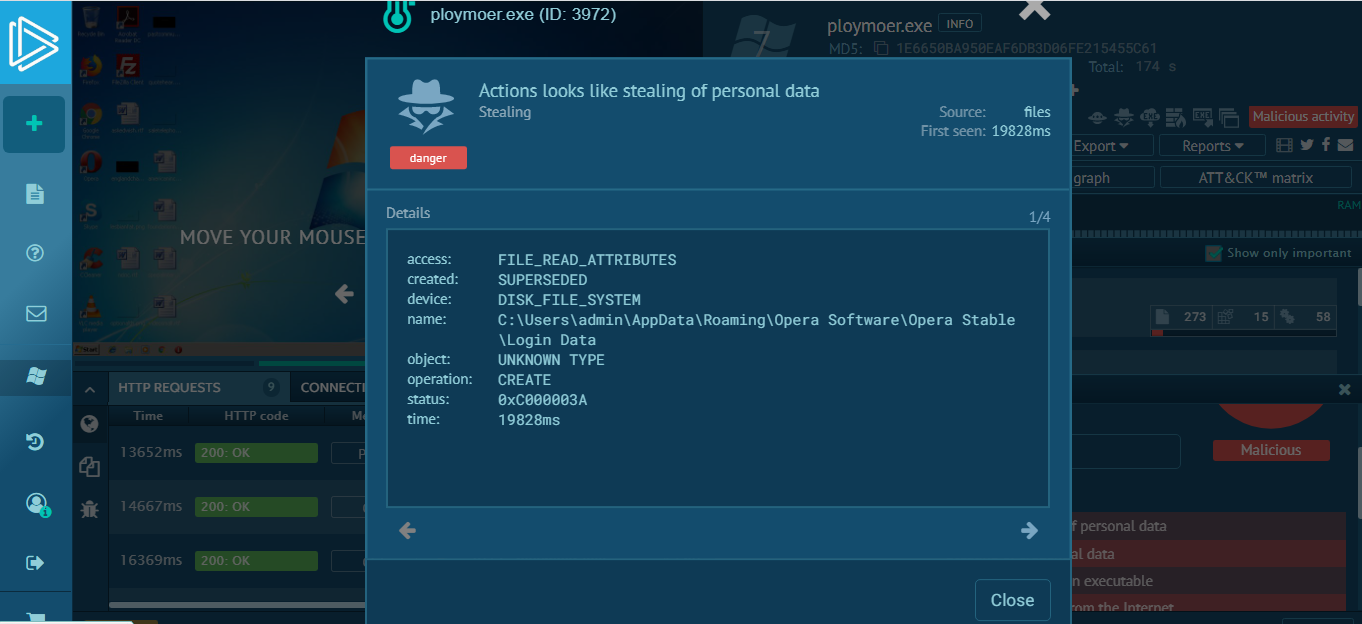Click the sign out icon in sidebar
This screenshot has width=1362, height=624.
coord(35,563)
